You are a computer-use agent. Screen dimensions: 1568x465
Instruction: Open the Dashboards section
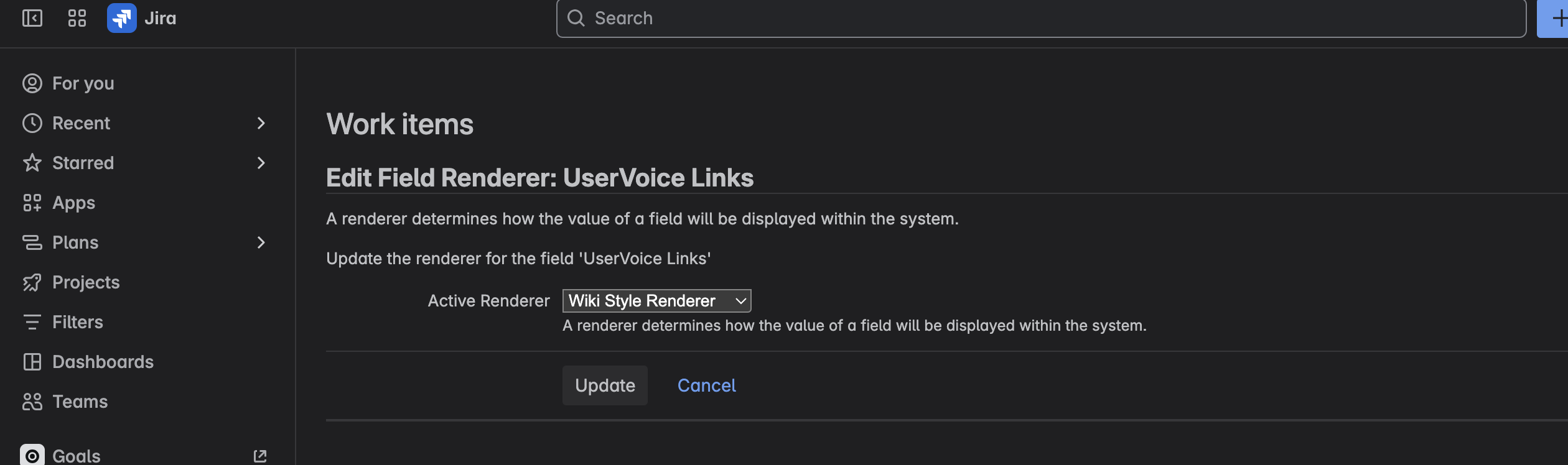point(103,361)
